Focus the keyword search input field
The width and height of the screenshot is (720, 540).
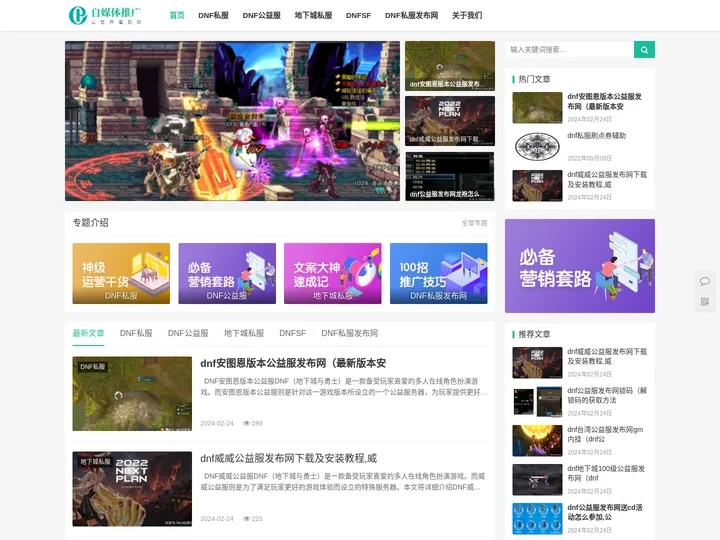point(569,50)
